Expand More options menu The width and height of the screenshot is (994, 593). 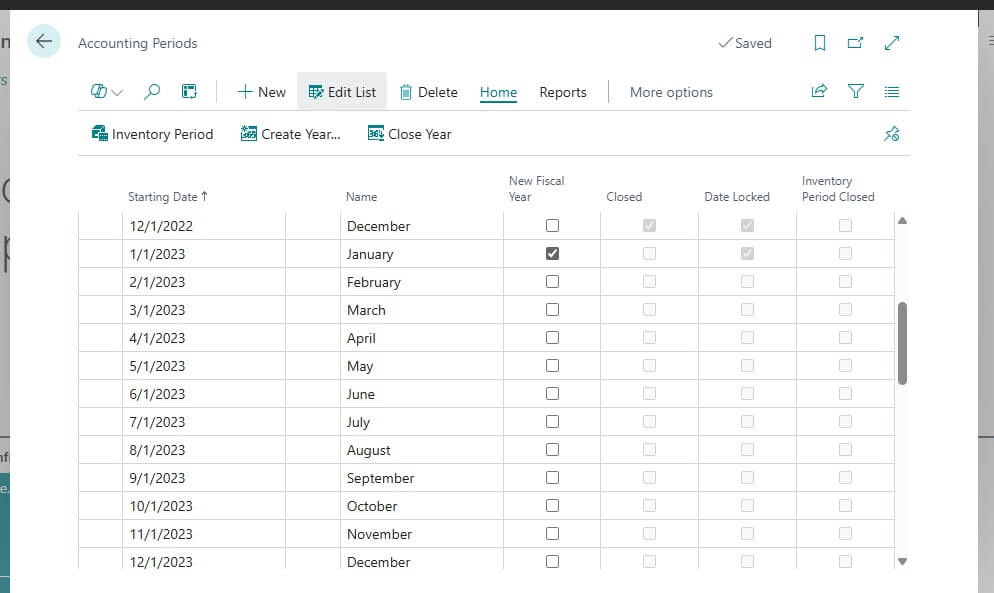click(671, 92)
